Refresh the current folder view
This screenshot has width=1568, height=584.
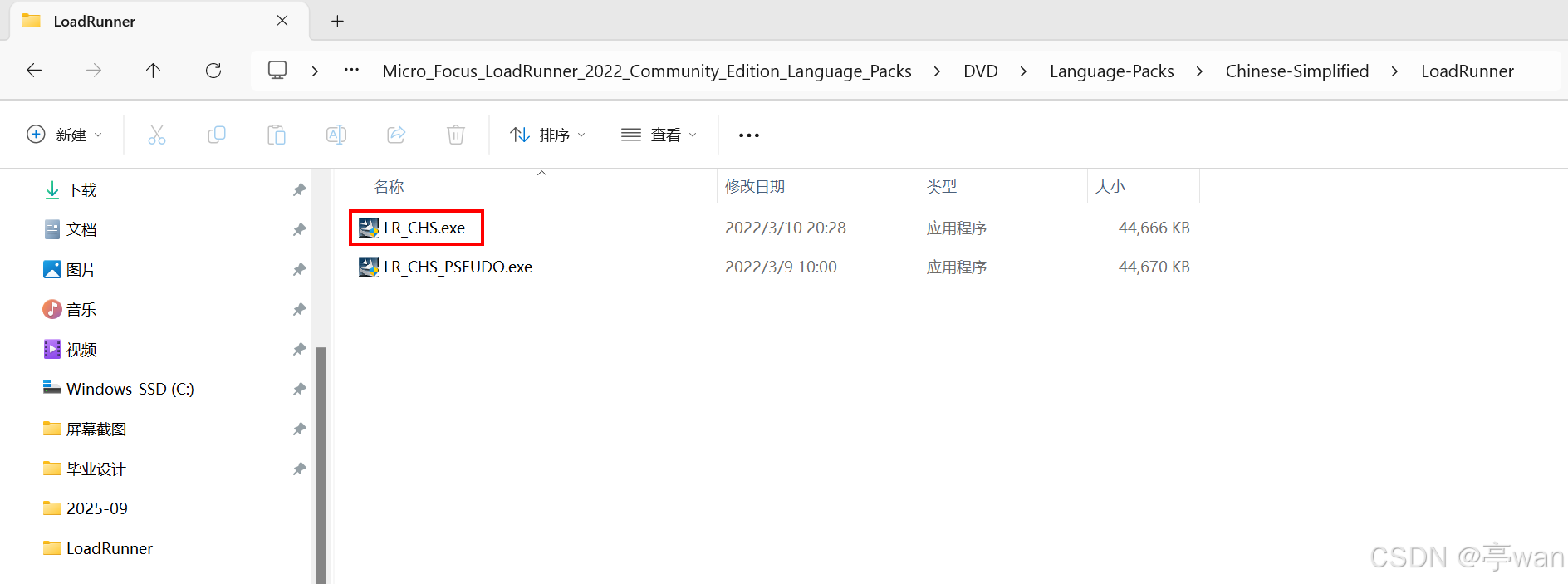coord(213,71)
